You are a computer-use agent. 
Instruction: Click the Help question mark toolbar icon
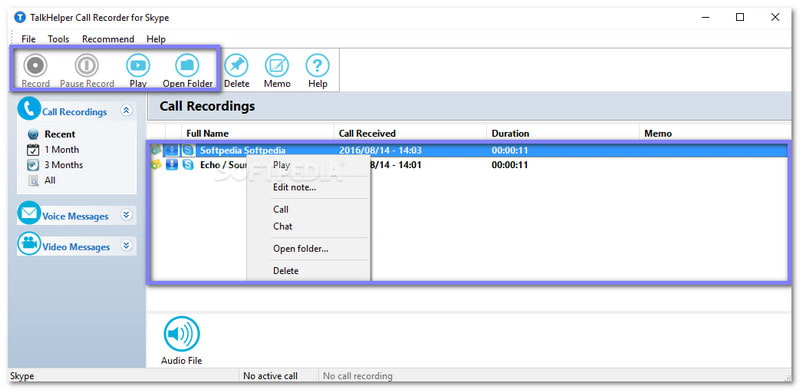pyautogui.click(x=317, y=65)
